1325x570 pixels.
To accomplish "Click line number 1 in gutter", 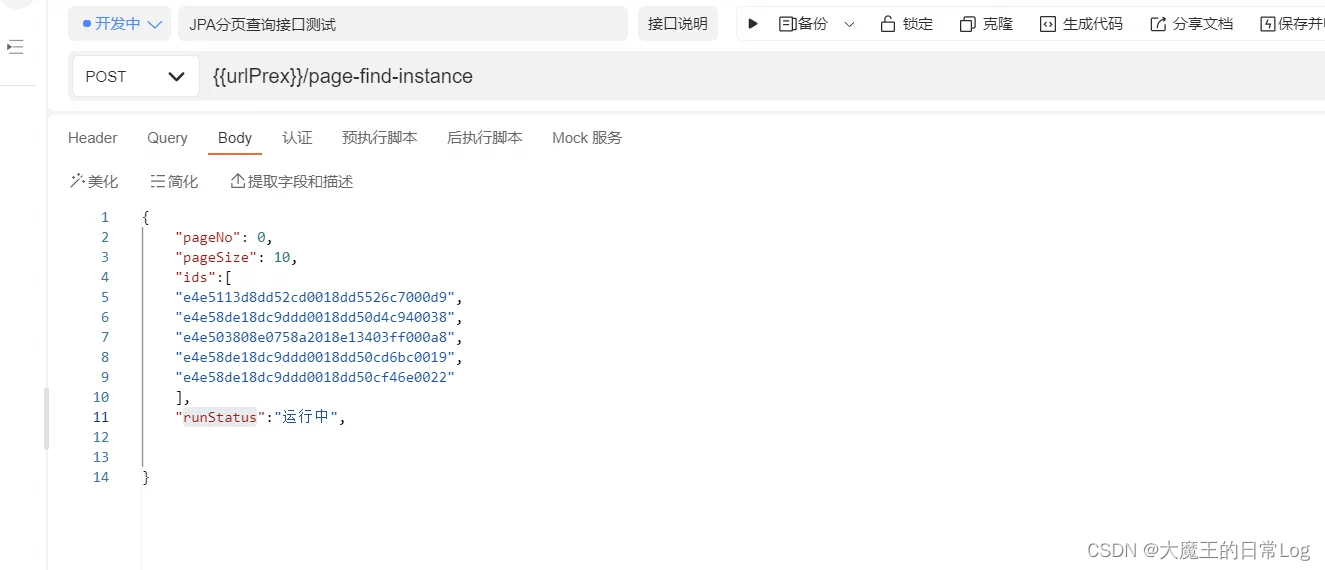I will pyautogui.click(x=105, y=217).
